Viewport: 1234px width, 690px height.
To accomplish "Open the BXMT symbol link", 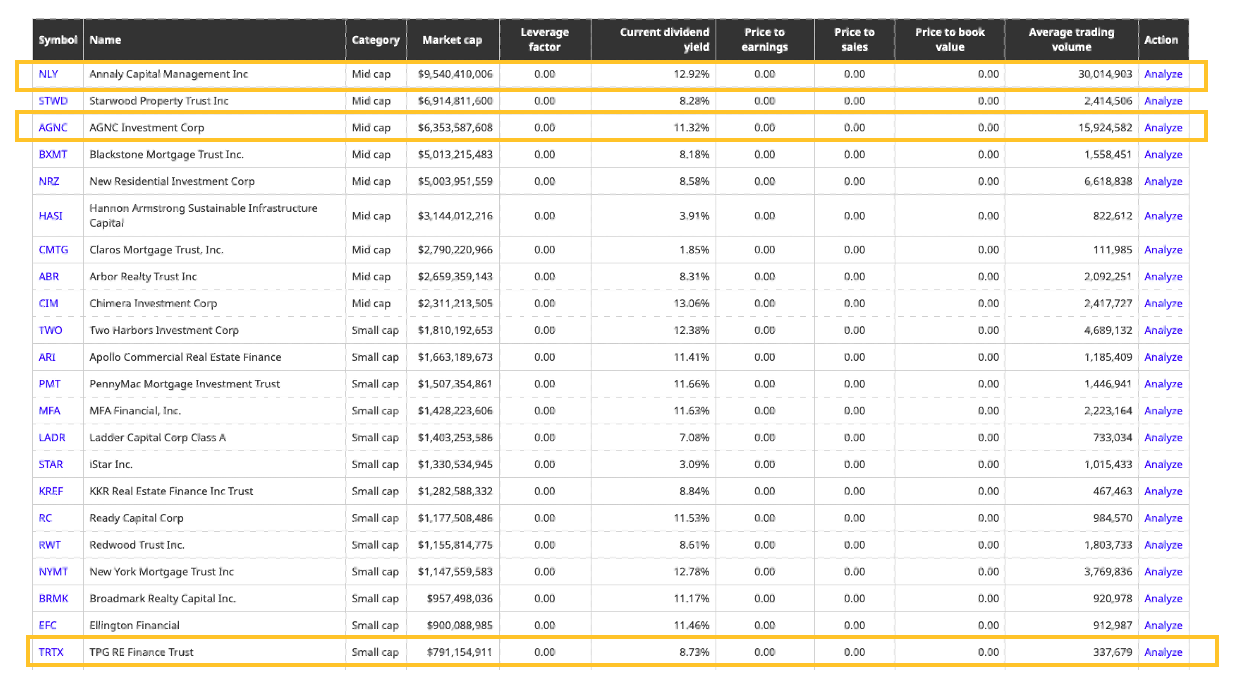I will (53, 155).
